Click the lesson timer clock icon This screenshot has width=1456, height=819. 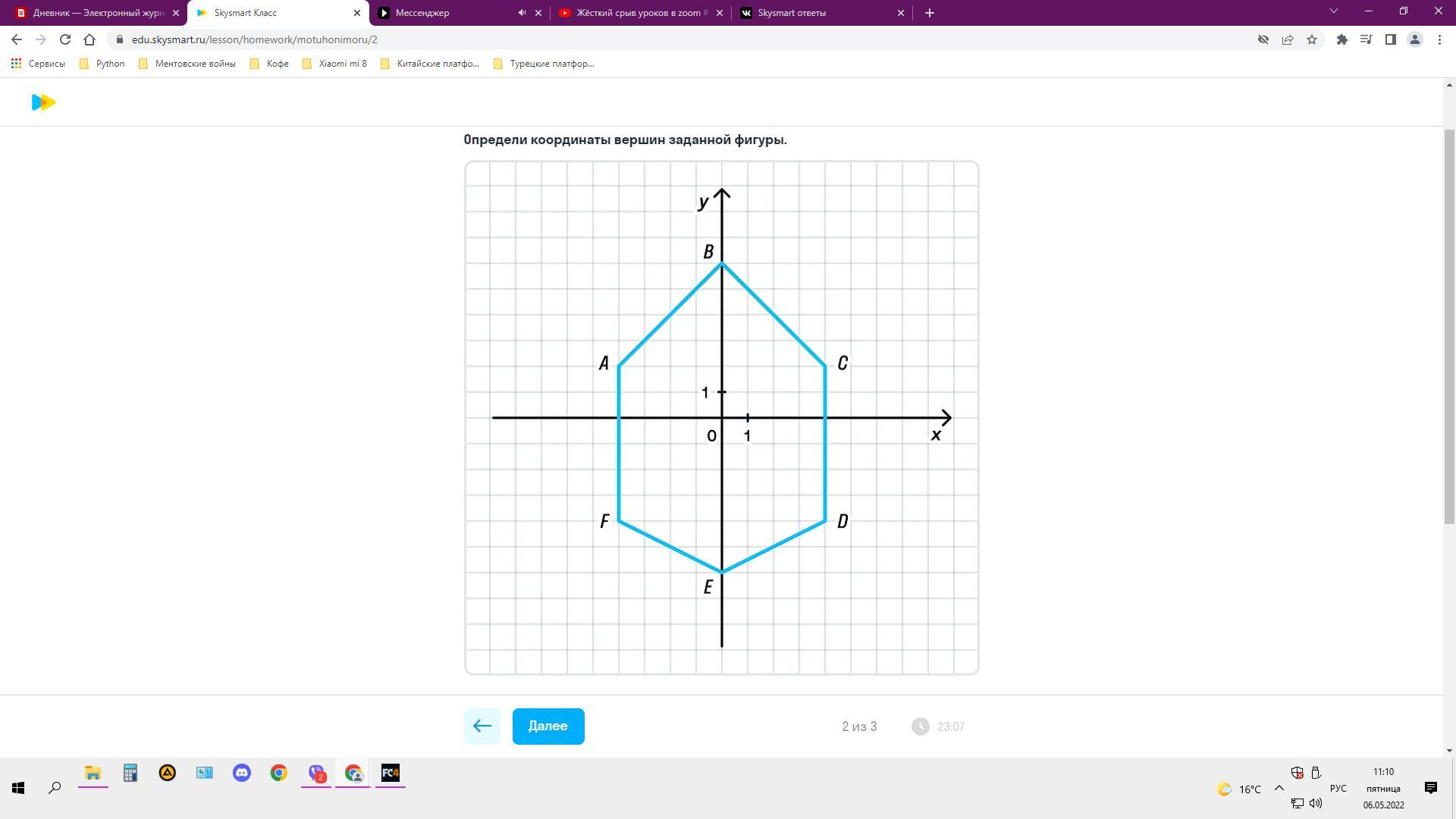point(920,726)
